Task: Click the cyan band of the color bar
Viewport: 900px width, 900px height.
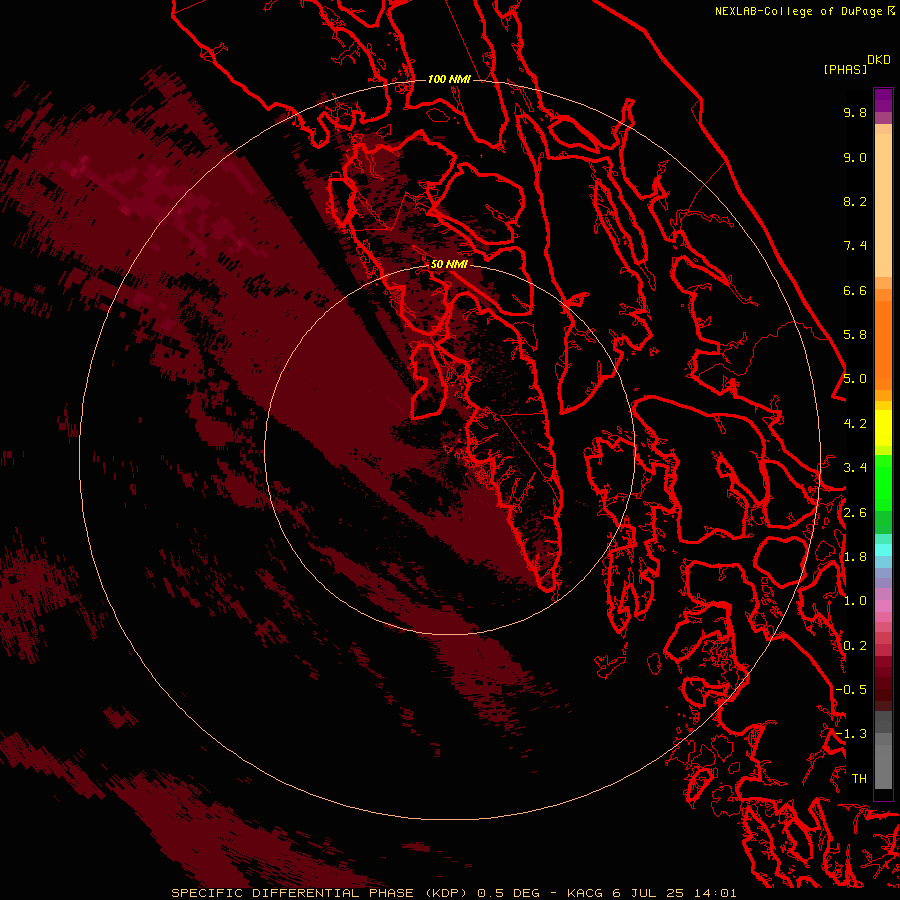Action: tap(883, 550)
